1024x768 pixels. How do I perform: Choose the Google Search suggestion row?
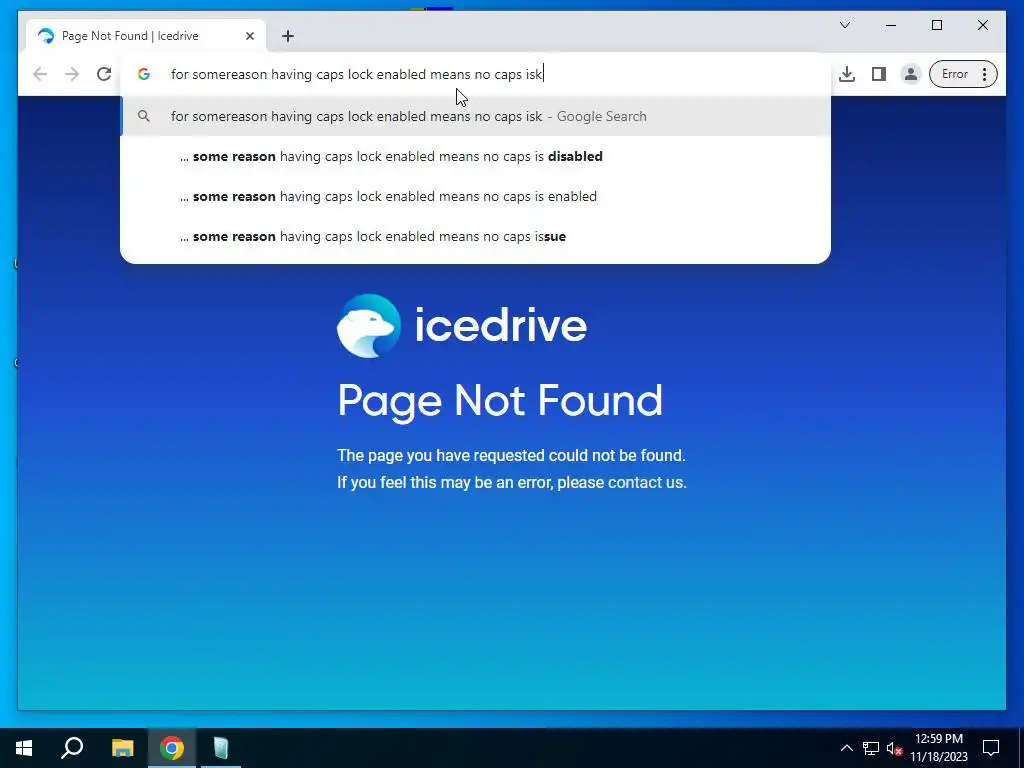pos(475,116)
